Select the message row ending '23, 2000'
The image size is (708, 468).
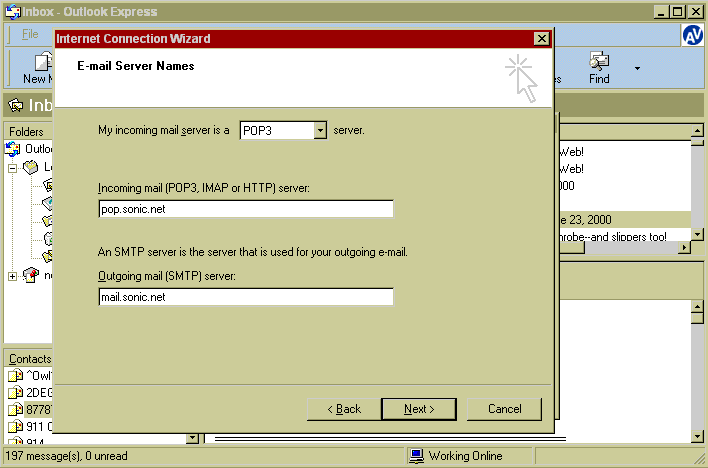click(625, 220)
